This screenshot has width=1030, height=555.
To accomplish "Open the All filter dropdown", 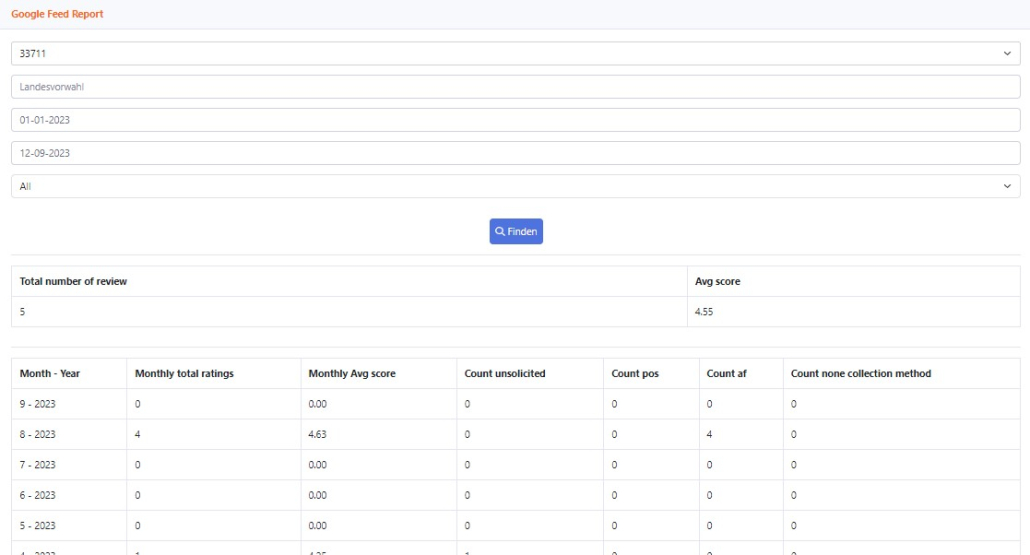I will coord(516,187).
